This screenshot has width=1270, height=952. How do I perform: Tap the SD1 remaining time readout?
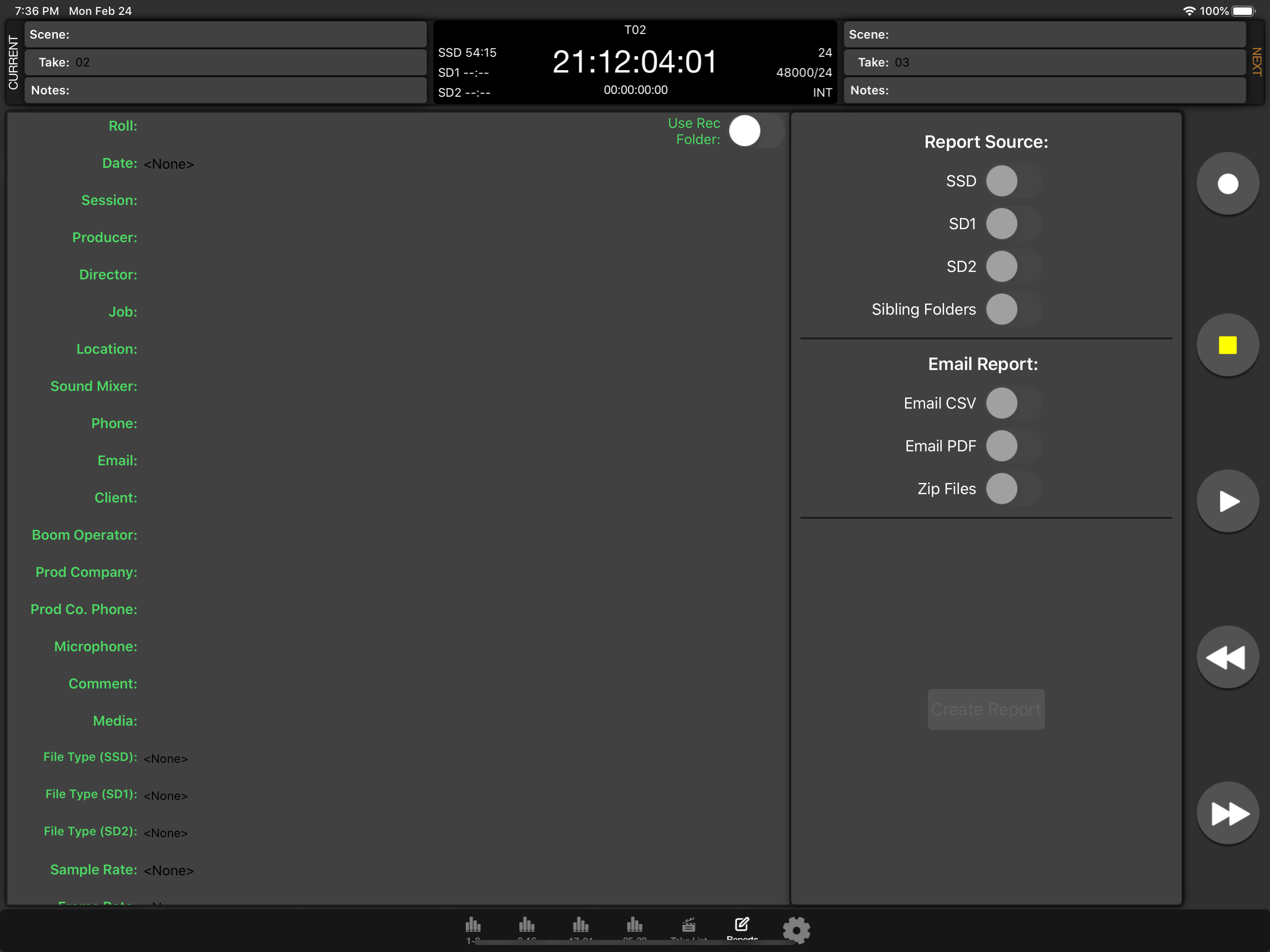pos(464,73)
